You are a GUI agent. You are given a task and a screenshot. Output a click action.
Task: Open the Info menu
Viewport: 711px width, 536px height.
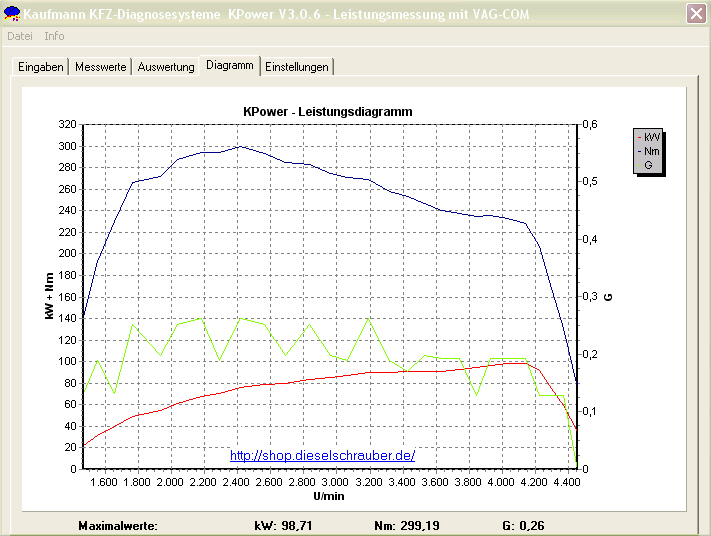point(54,36)
